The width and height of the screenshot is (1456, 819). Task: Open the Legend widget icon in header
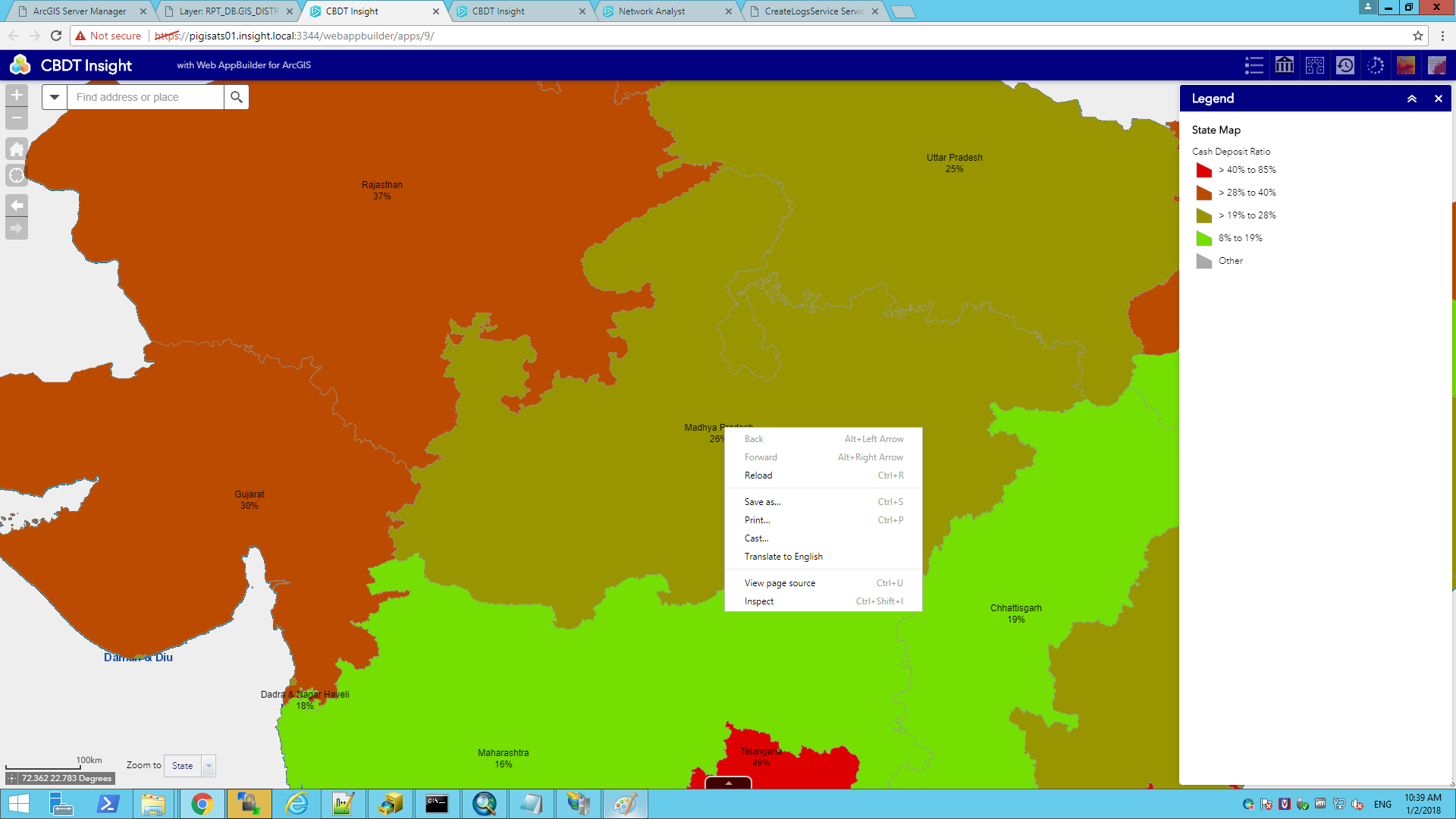[1254, 65]
